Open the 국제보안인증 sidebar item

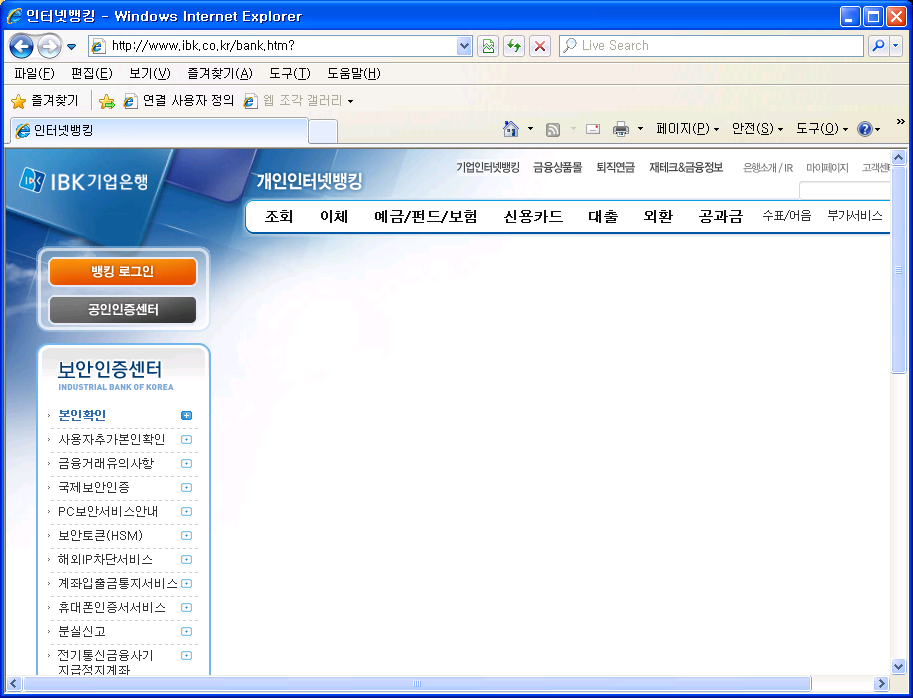94,487
